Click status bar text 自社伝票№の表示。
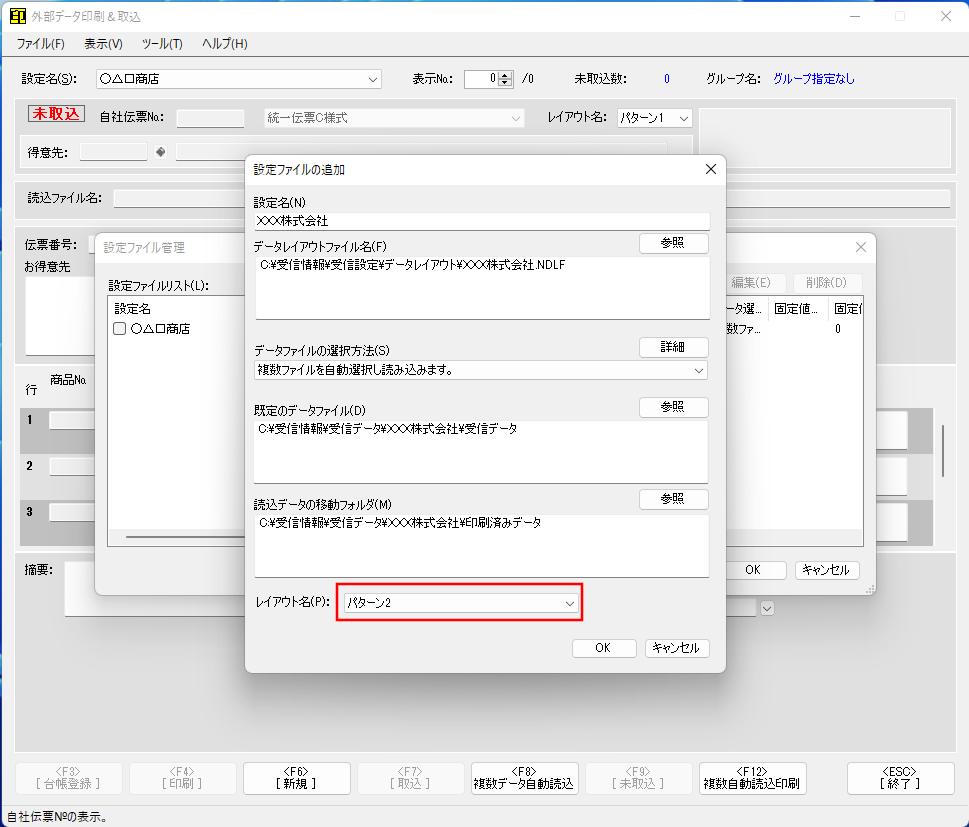Viewport: 969px width, 827px height. coord(56,816)
